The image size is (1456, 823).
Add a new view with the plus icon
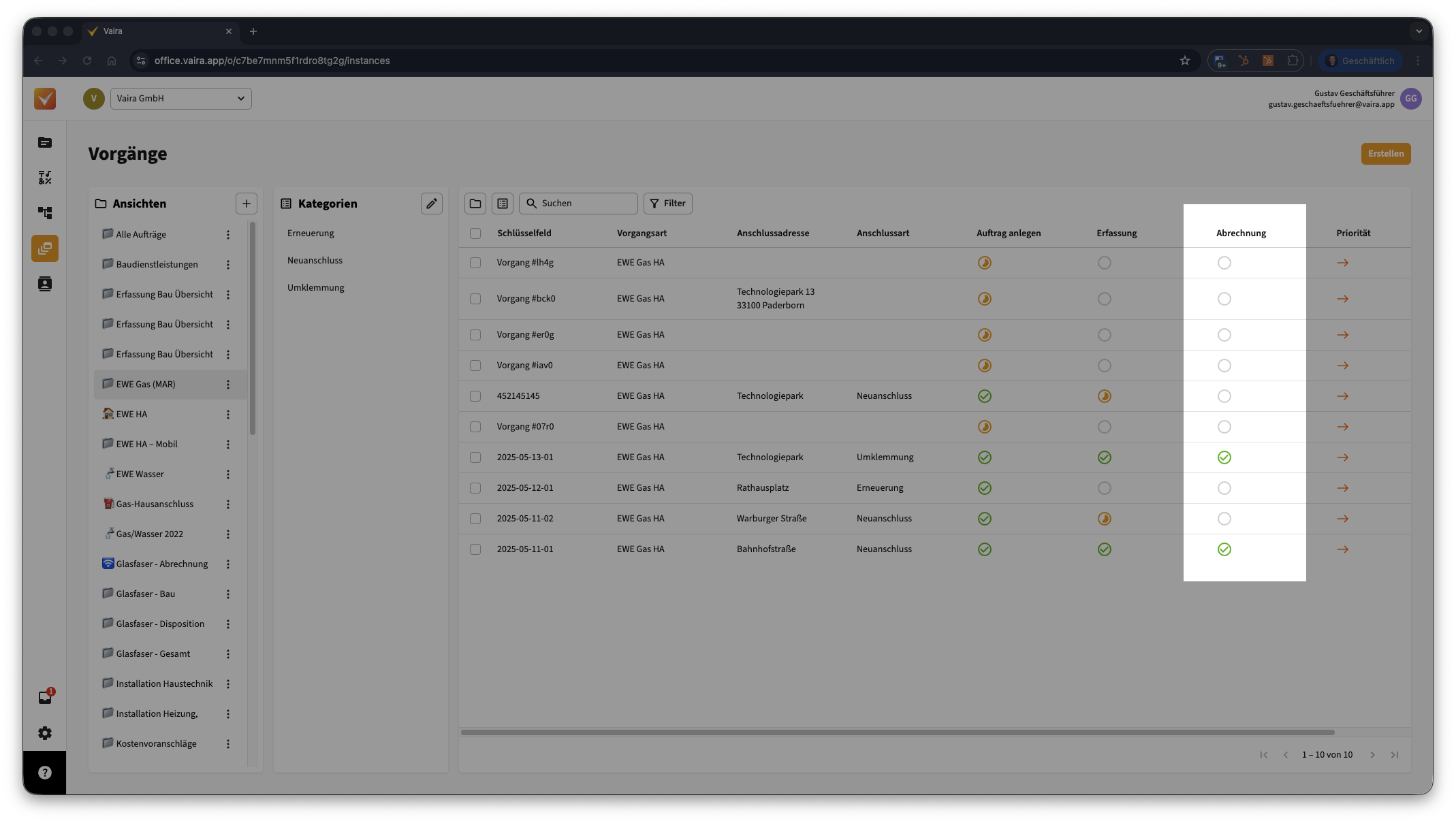247,204
